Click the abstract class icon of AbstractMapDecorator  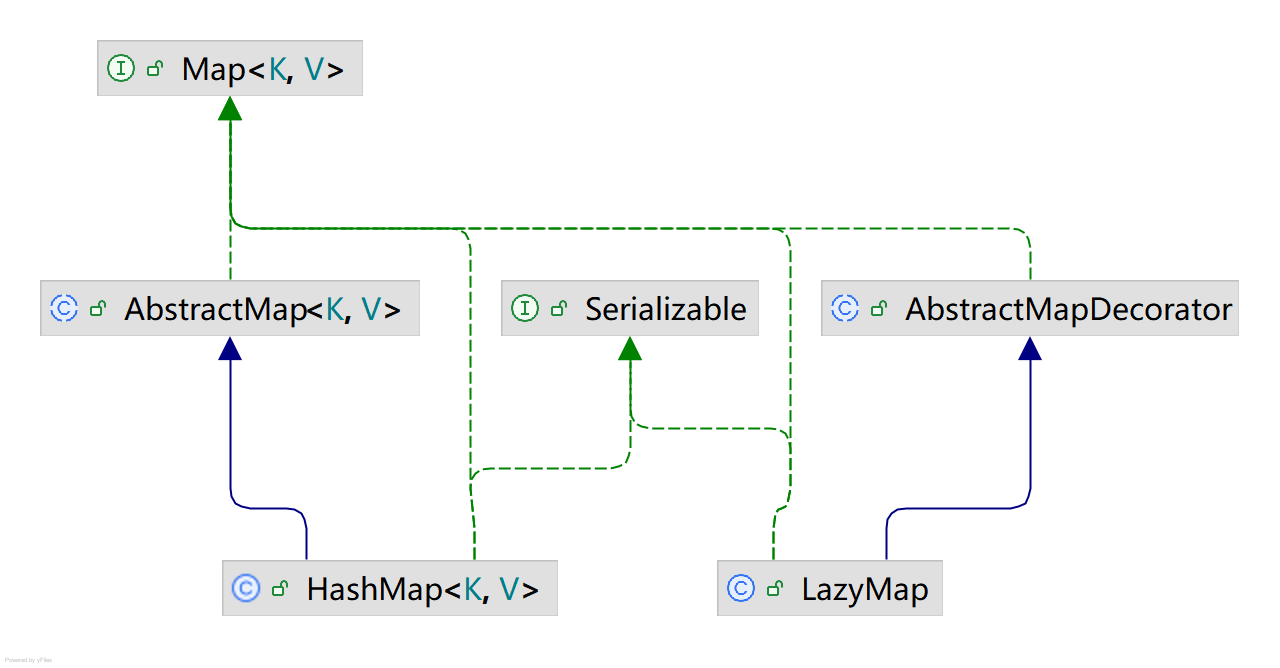845,308
